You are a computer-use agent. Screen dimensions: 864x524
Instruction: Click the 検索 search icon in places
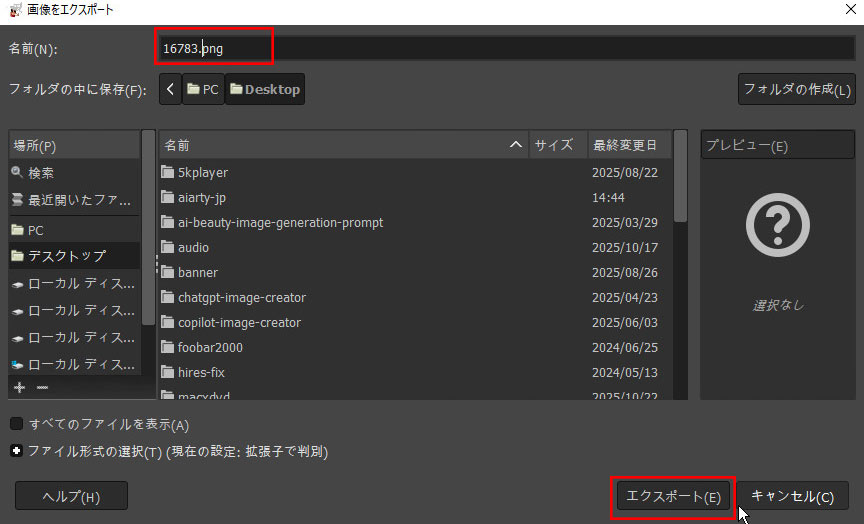(x=17, y=173)
